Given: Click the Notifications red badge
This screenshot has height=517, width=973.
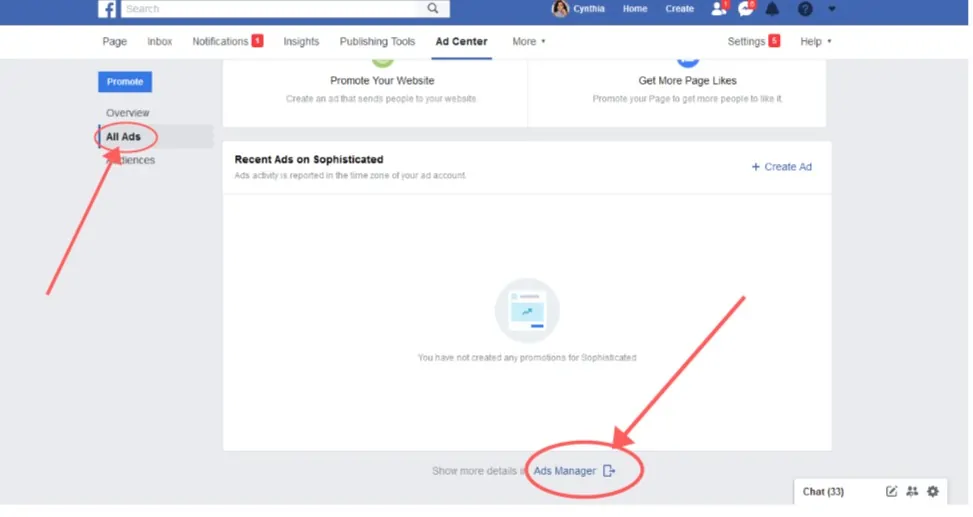Looking at the screenshot, I should point(258,41).
